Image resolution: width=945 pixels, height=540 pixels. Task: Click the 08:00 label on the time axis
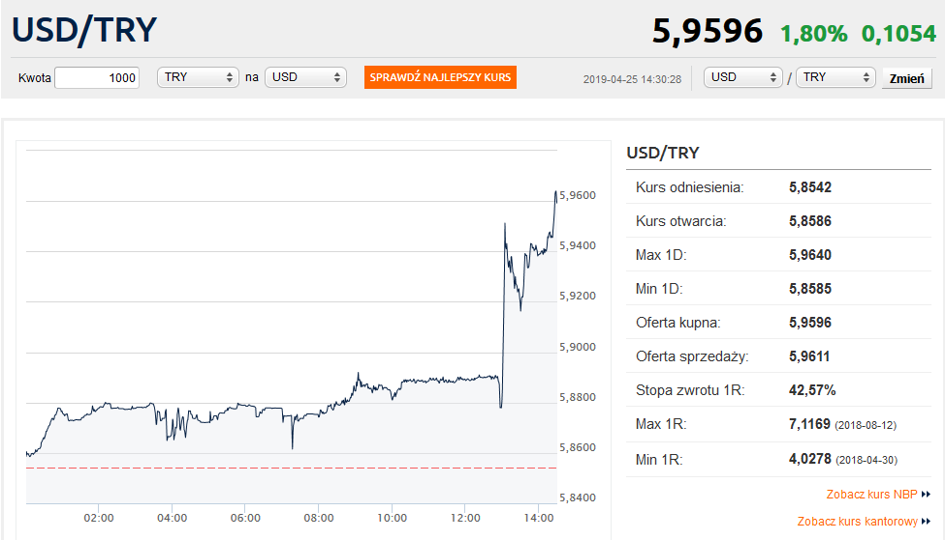[319, 518]
